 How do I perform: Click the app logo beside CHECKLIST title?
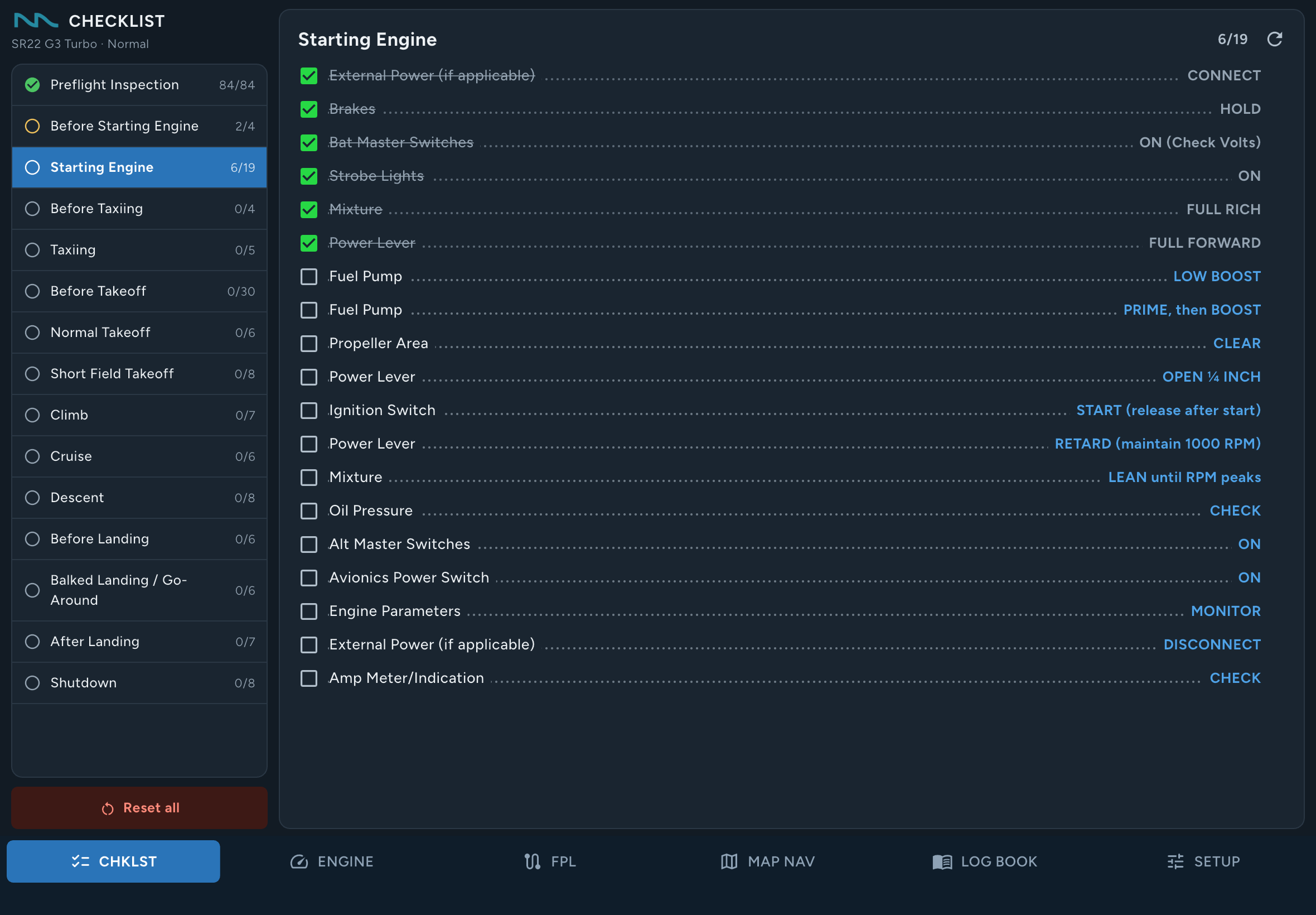36,21
